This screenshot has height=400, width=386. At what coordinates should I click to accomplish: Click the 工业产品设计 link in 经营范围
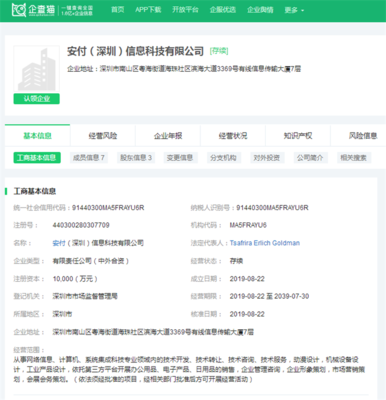pyautogui.click(x=46, y=370)
